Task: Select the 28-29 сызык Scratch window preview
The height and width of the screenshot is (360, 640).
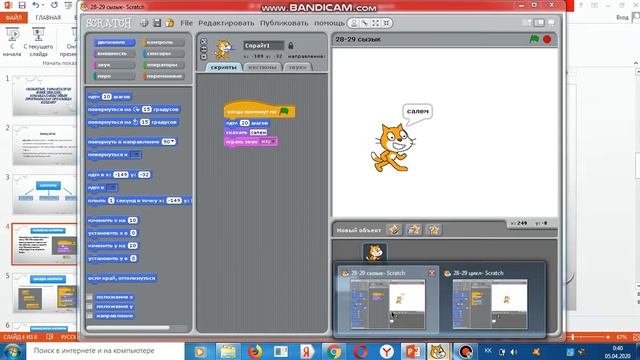Action: [x=387, y=300]
